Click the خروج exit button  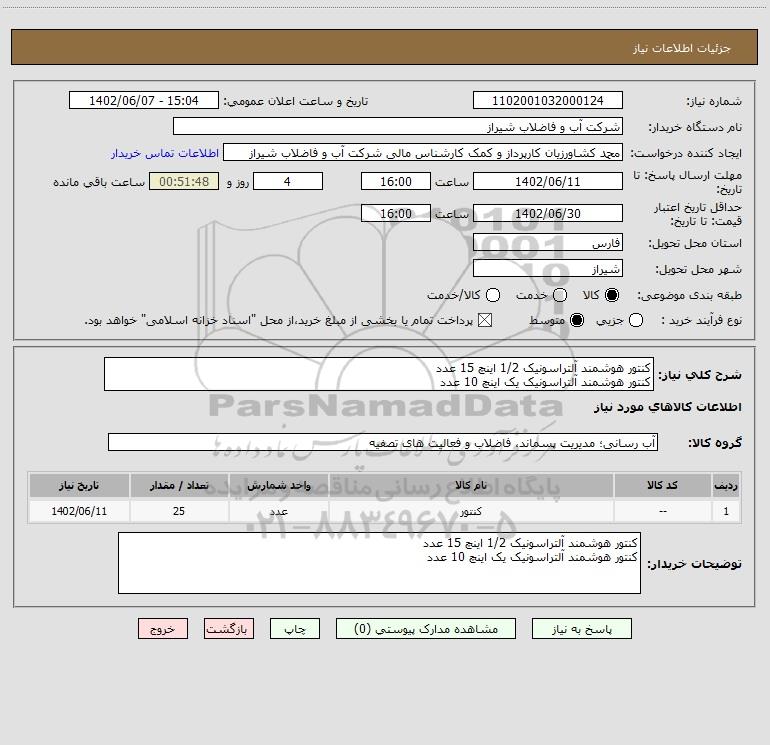pyautogui.click(x=163, y=629)
